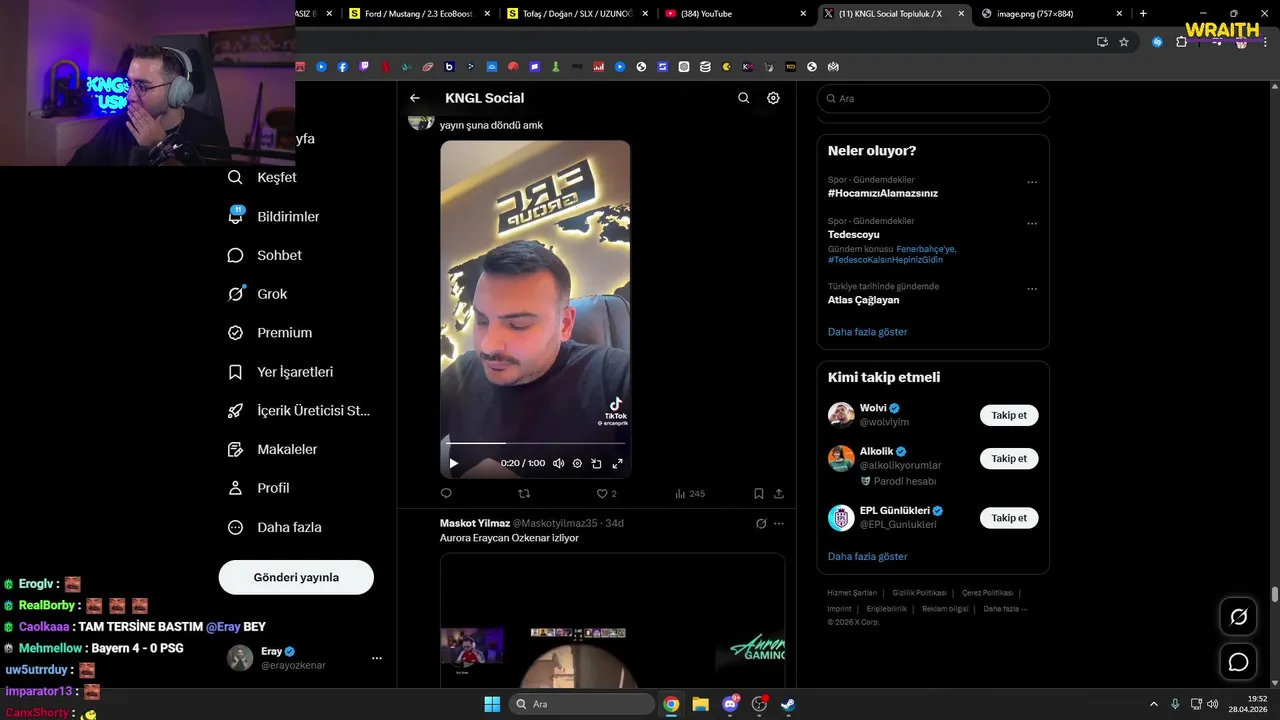Follow Alkolik with Takip et

[x=1009, y=459]
